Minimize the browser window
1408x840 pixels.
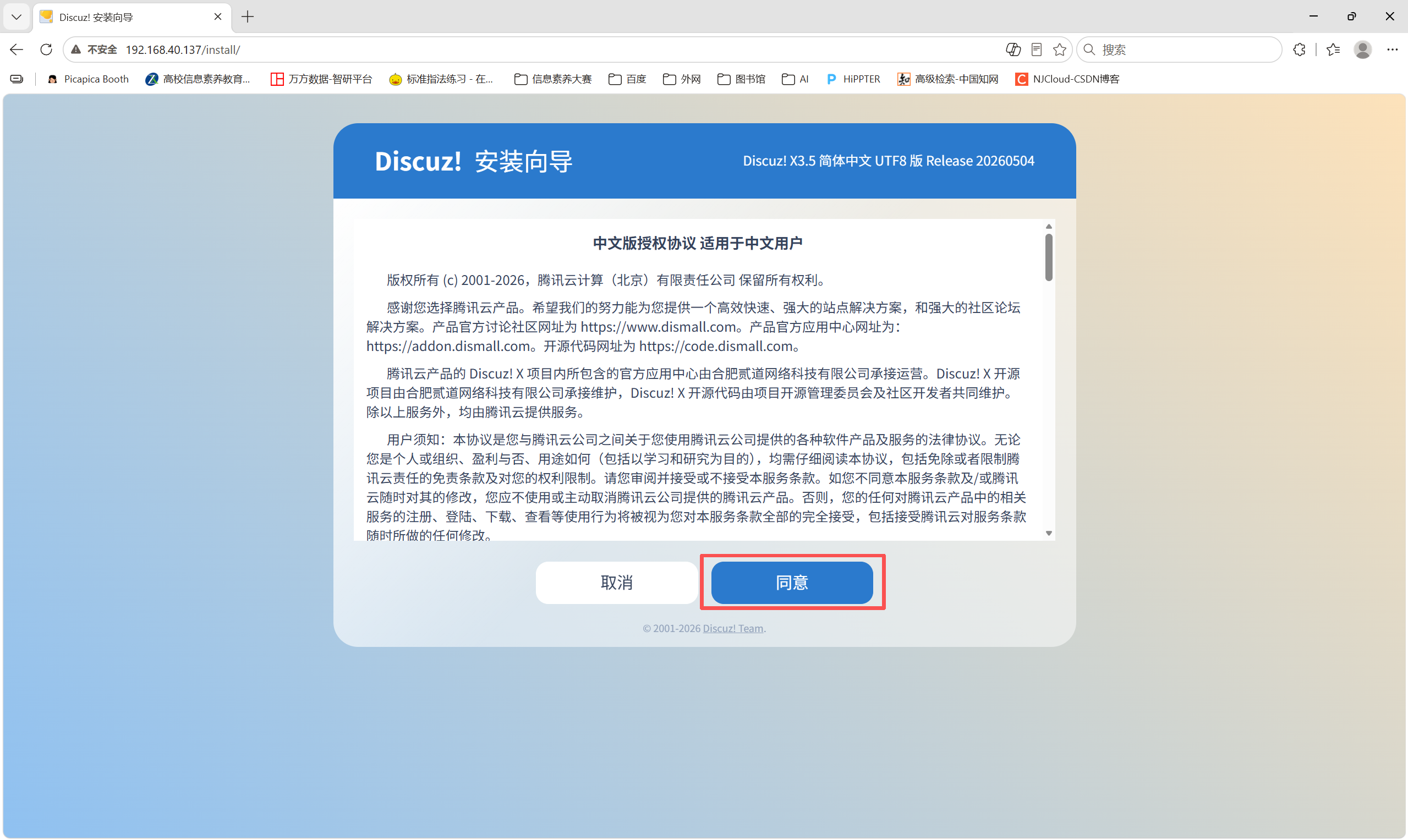tap(1313, 17)
